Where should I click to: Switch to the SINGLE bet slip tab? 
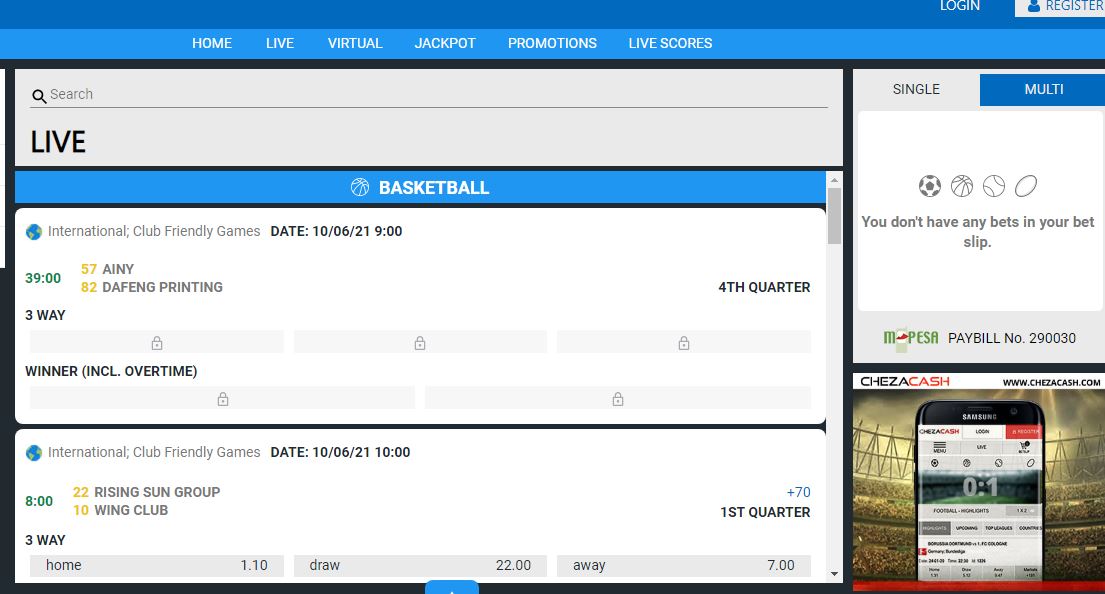(916, 89)
